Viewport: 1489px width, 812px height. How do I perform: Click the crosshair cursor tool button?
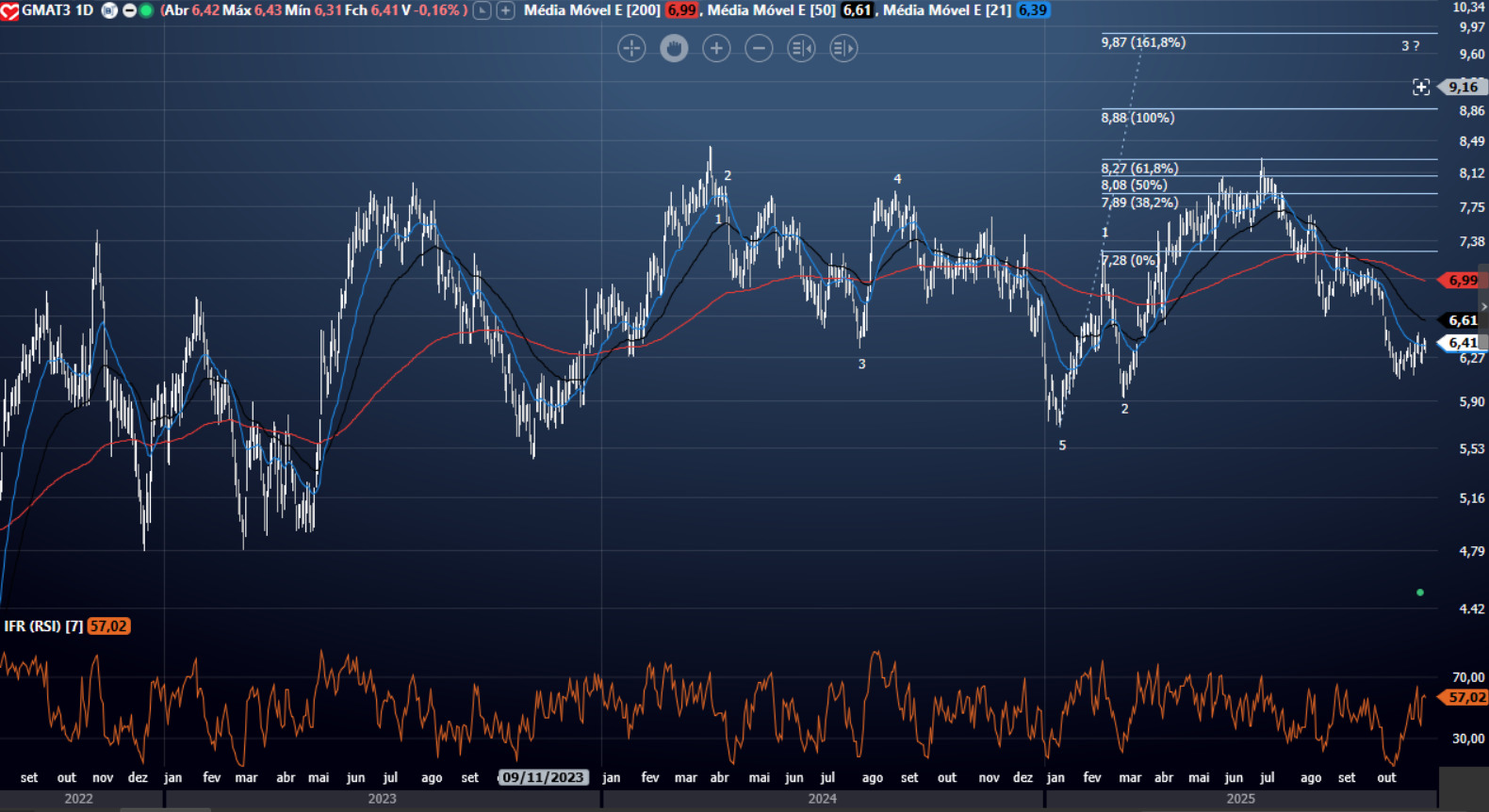point(631,48)
